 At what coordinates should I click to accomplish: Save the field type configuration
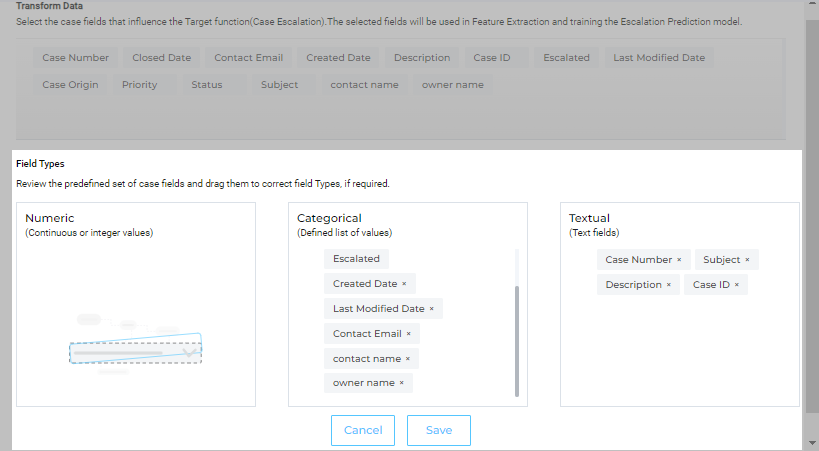pos(438,430)
